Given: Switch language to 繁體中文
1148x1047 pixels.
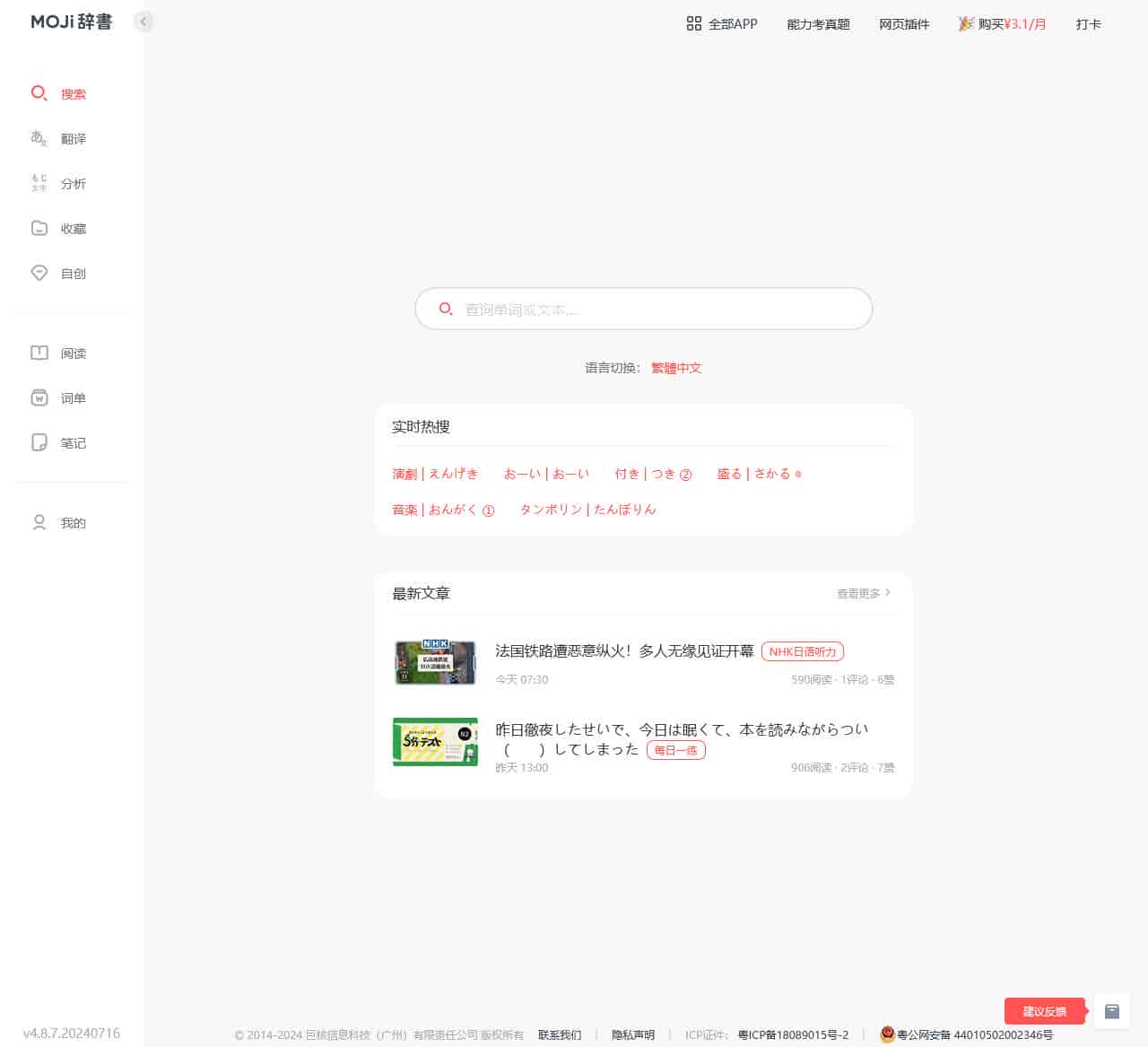Looking at the screenshot, I should pyautogui.click(x=676, y=368).
